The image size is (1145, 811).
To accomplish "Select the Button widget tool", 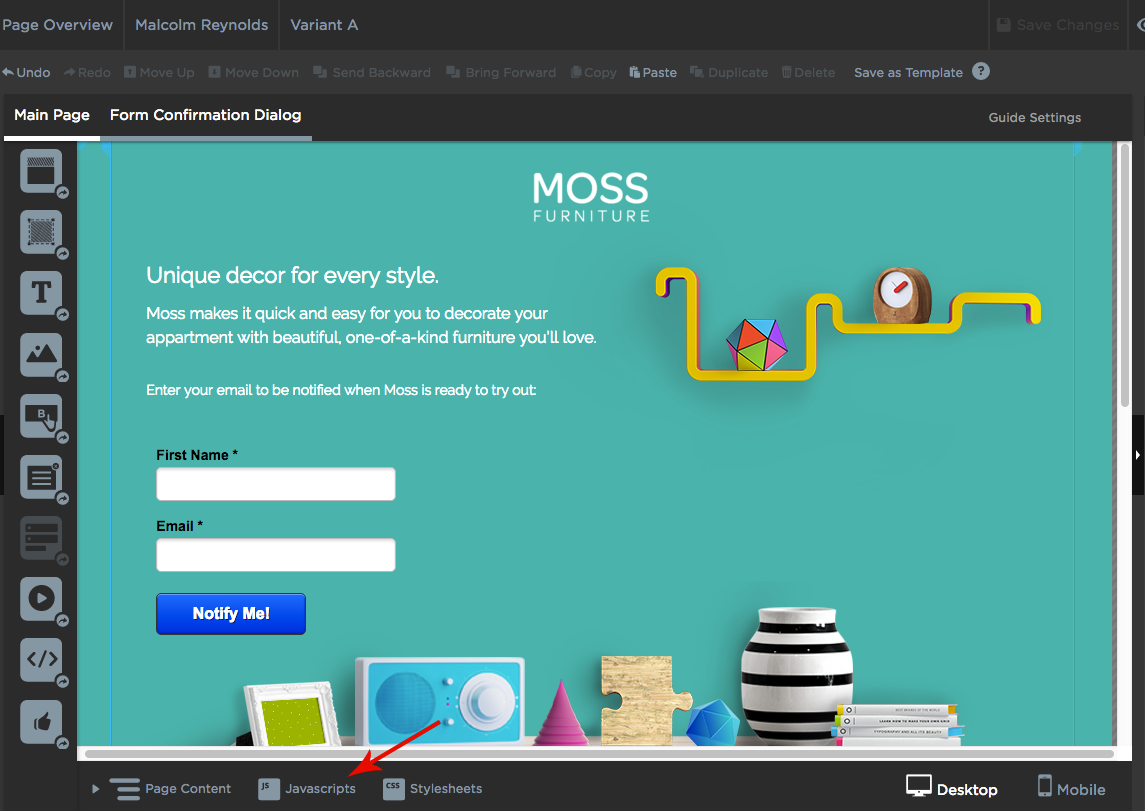I will pos(41,416).
